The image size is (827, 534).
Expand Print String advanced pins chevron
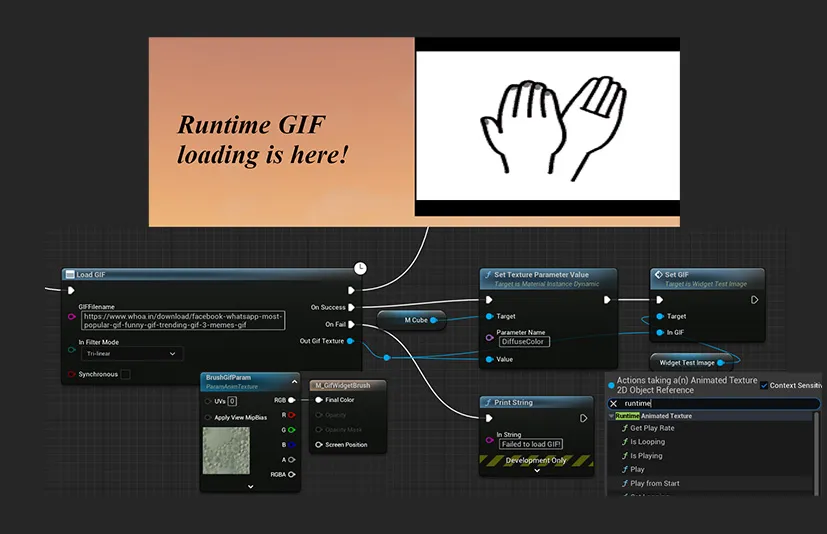[x=537, y=471]
